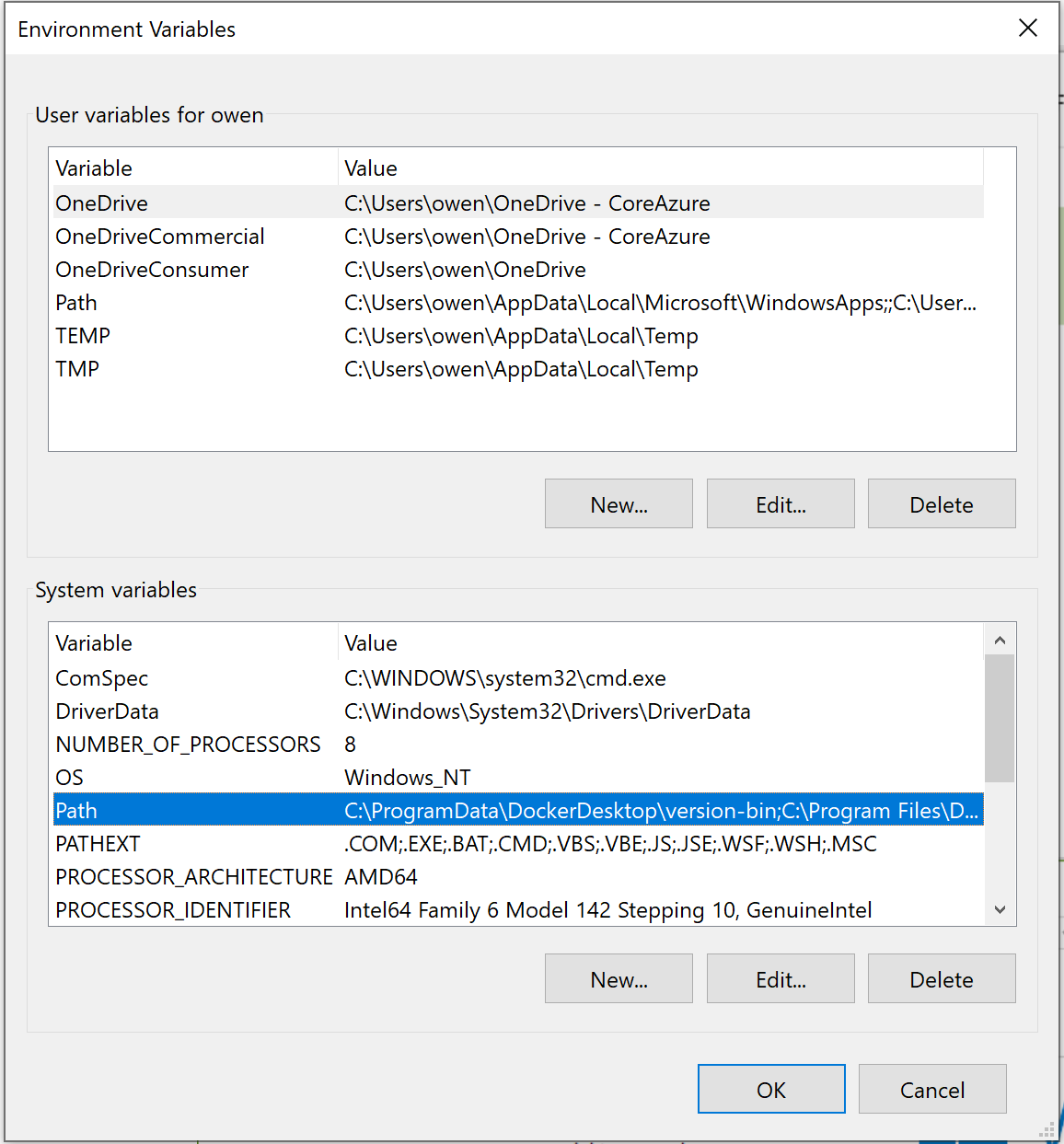The width and height of the screenshot is (1064, 1144).
Task: Click Delete under user variables
Action: pyautogui.click(x=941, y=503)
